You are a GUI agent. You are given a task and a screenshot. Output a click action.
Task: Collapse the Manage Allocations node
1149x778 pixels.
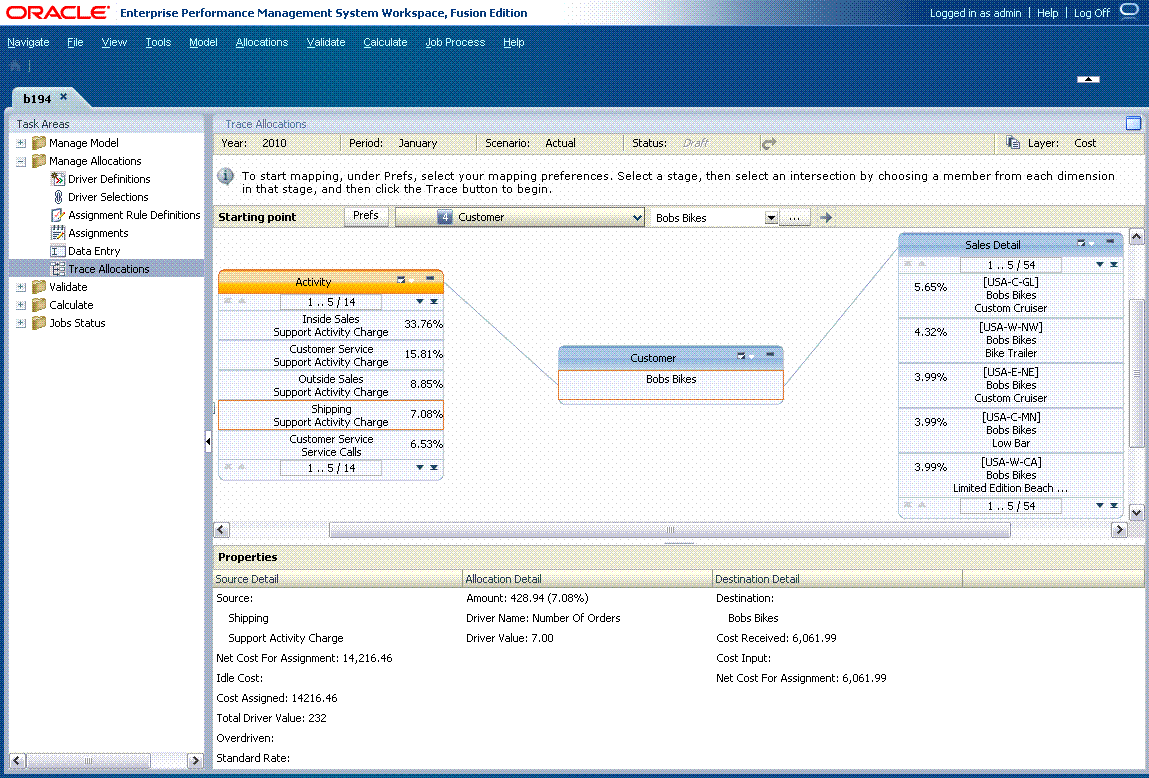click(x=20, y=160)
